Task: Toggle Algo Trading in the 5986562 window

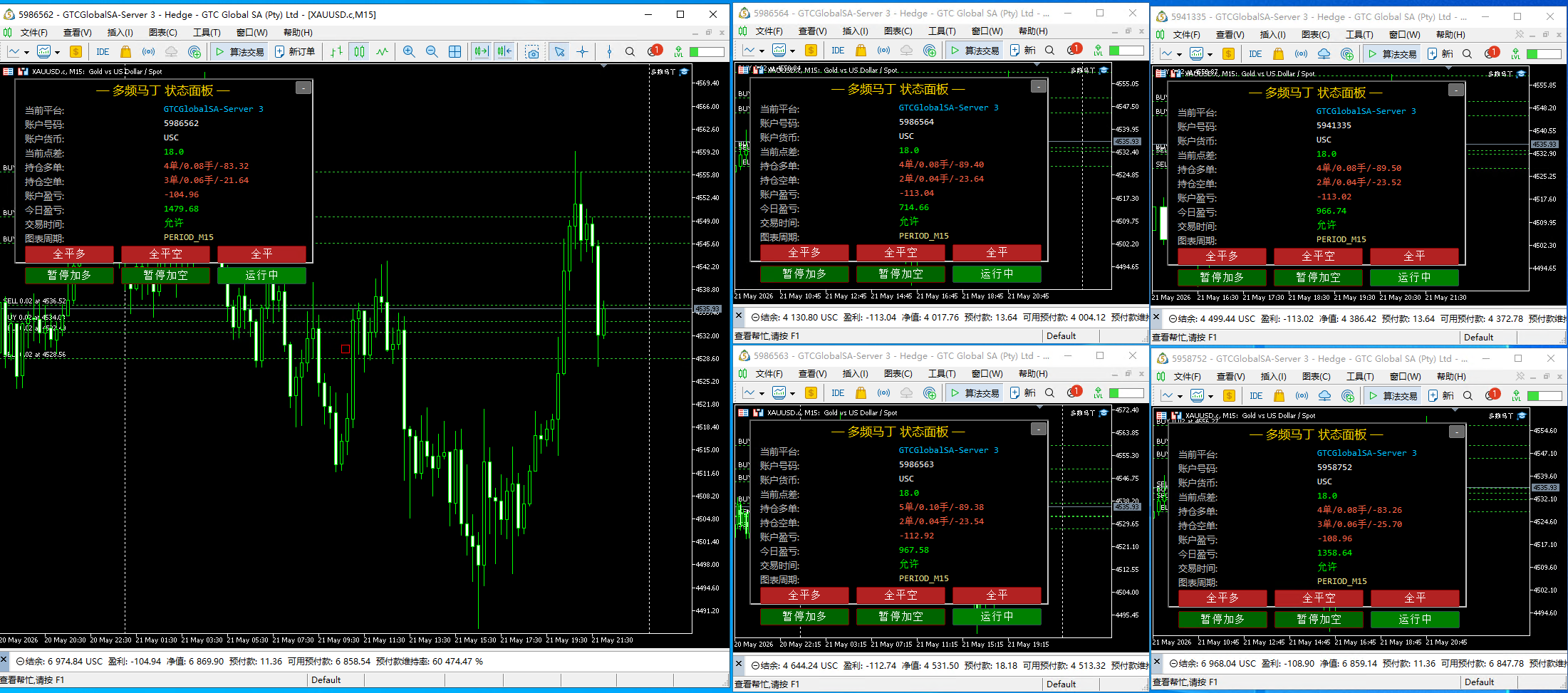Action: (x=240, y=51)
